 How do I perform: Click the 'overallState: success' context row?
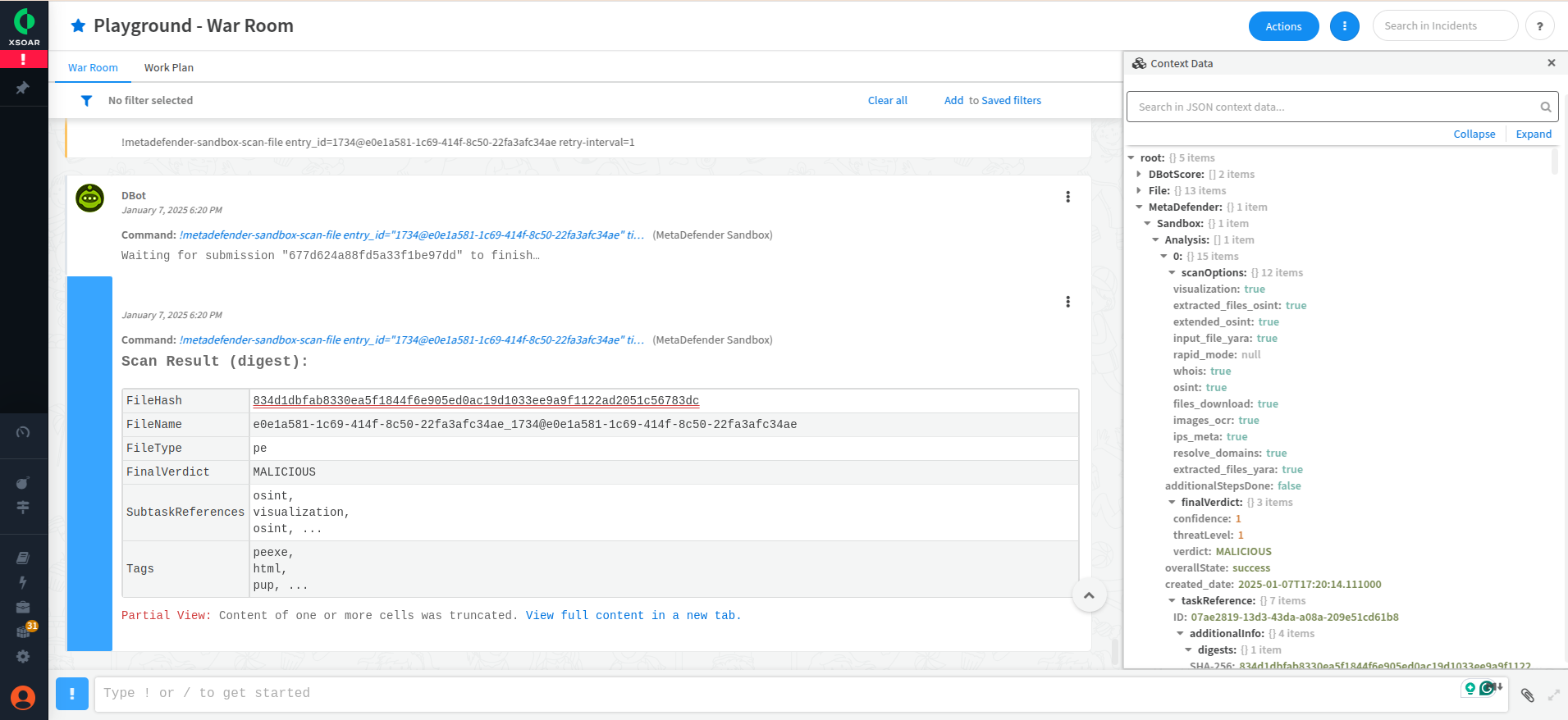[x=1217, y=568]
